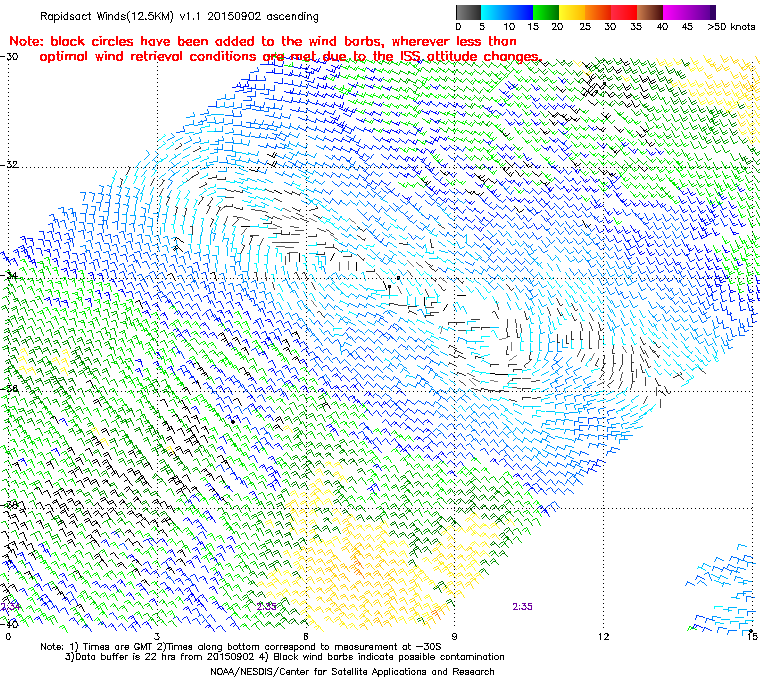Click the green 15–20 knots legend swatch
This screenshot has width=760, height=688.
tap(546, 12)
